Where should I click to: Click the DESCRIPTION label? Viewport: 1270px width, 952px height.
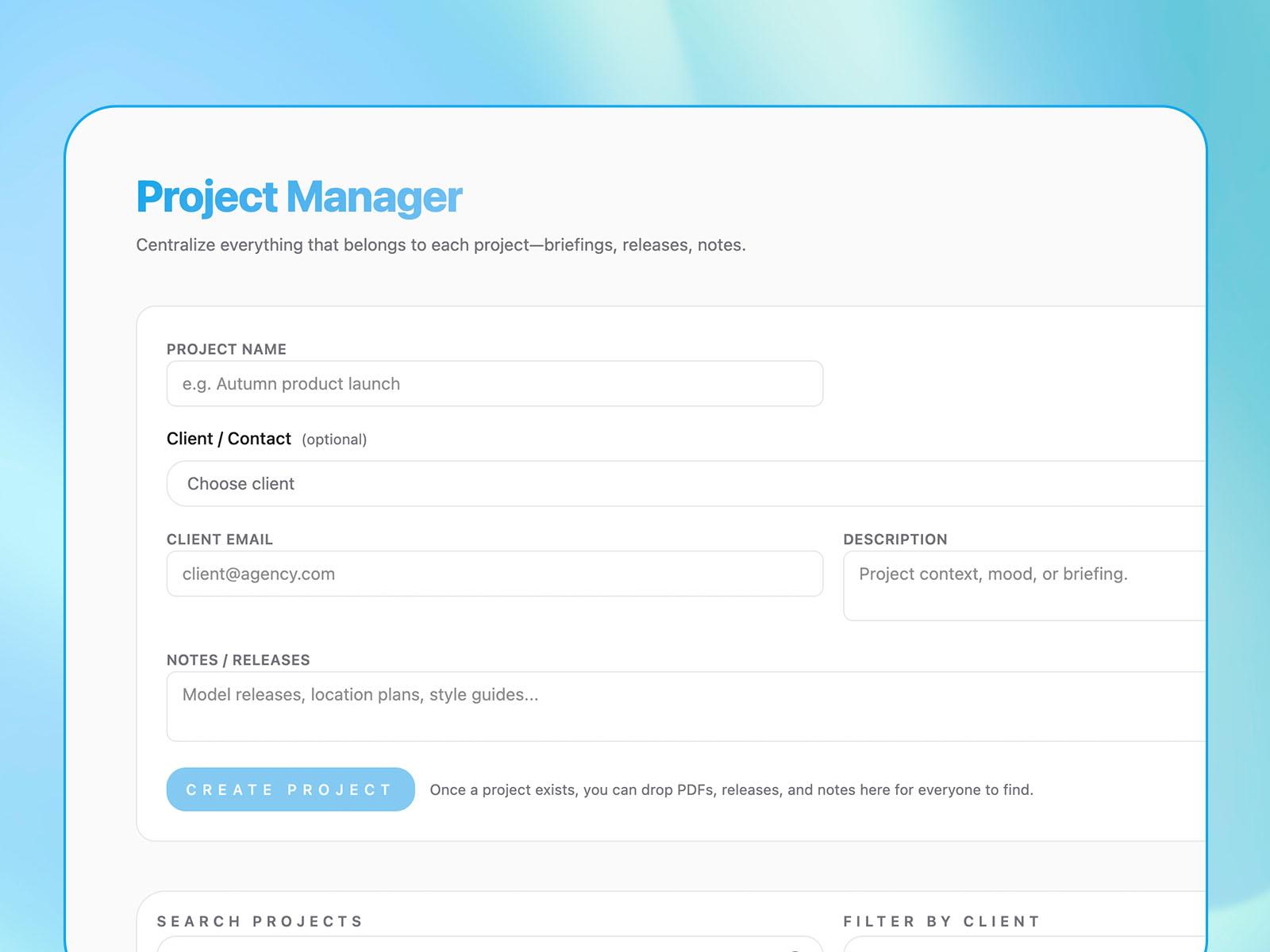tap(895, 539)
